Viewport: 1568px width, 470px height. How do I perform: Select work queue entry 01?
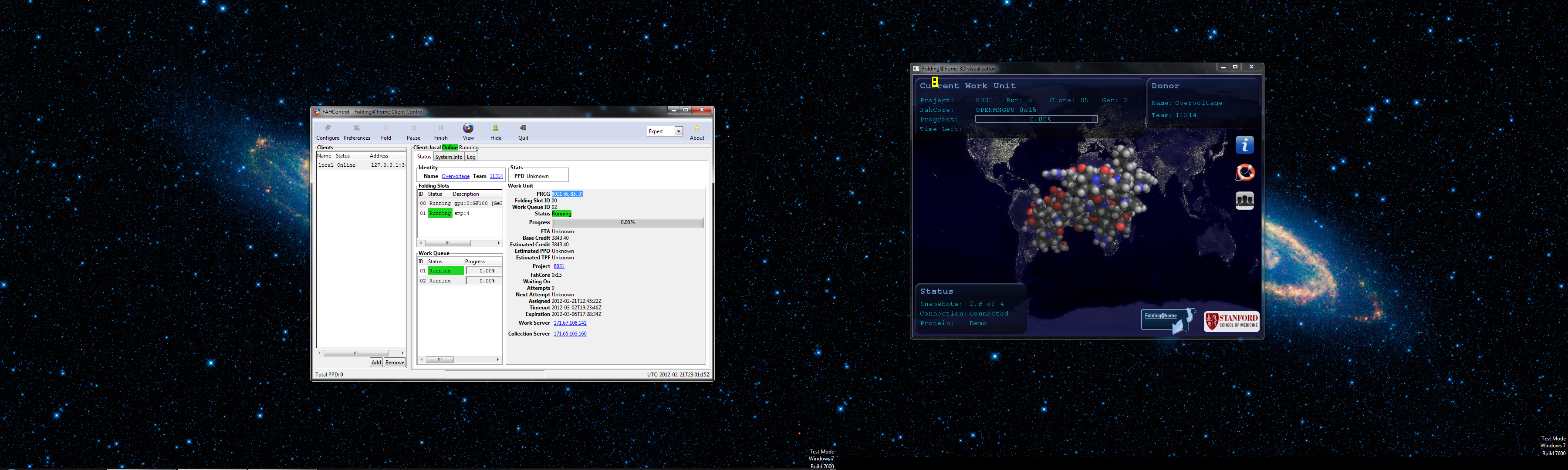coord(460,271)
